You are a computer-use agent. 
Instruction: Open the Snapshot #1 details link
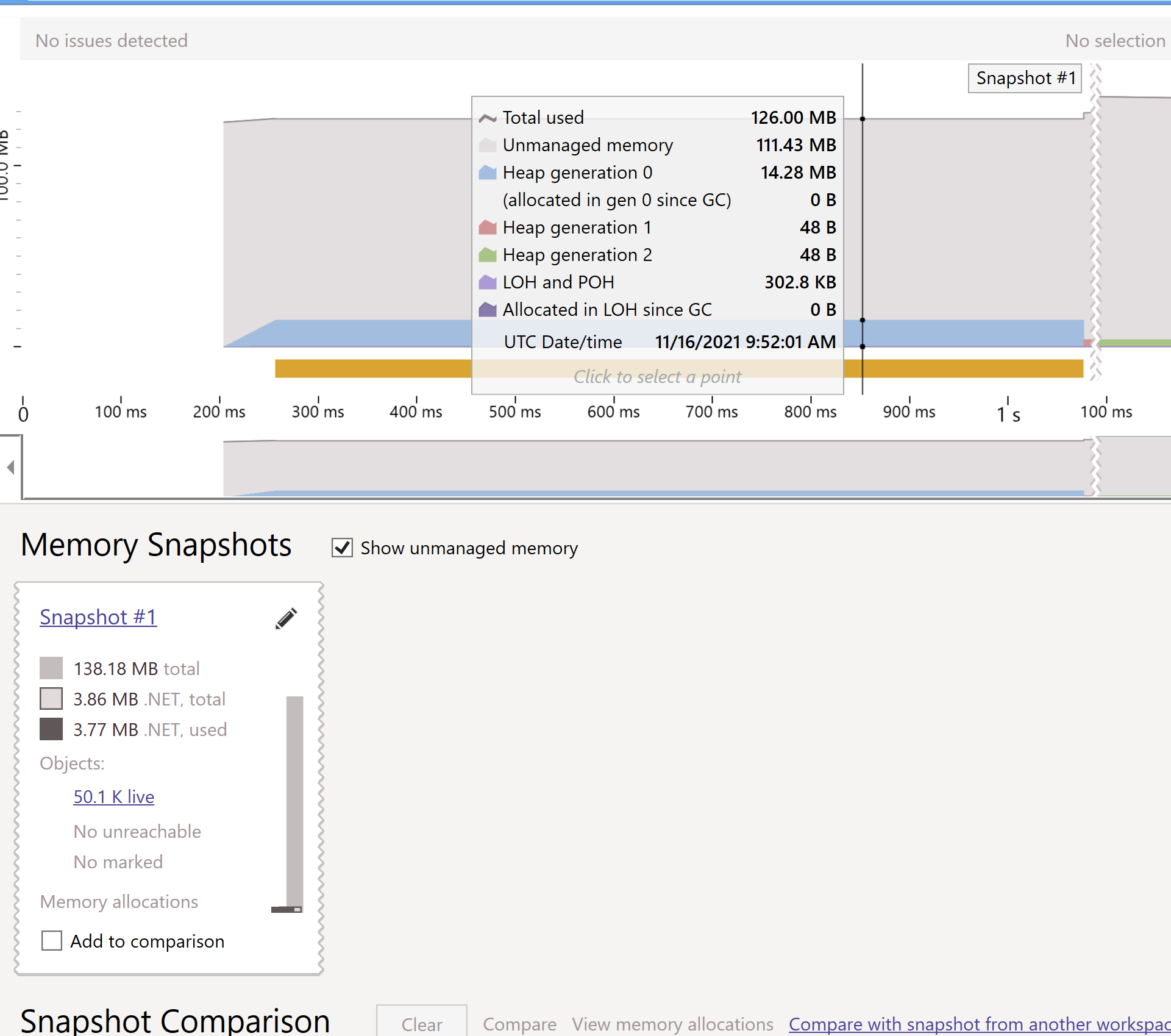click(98, 616)
